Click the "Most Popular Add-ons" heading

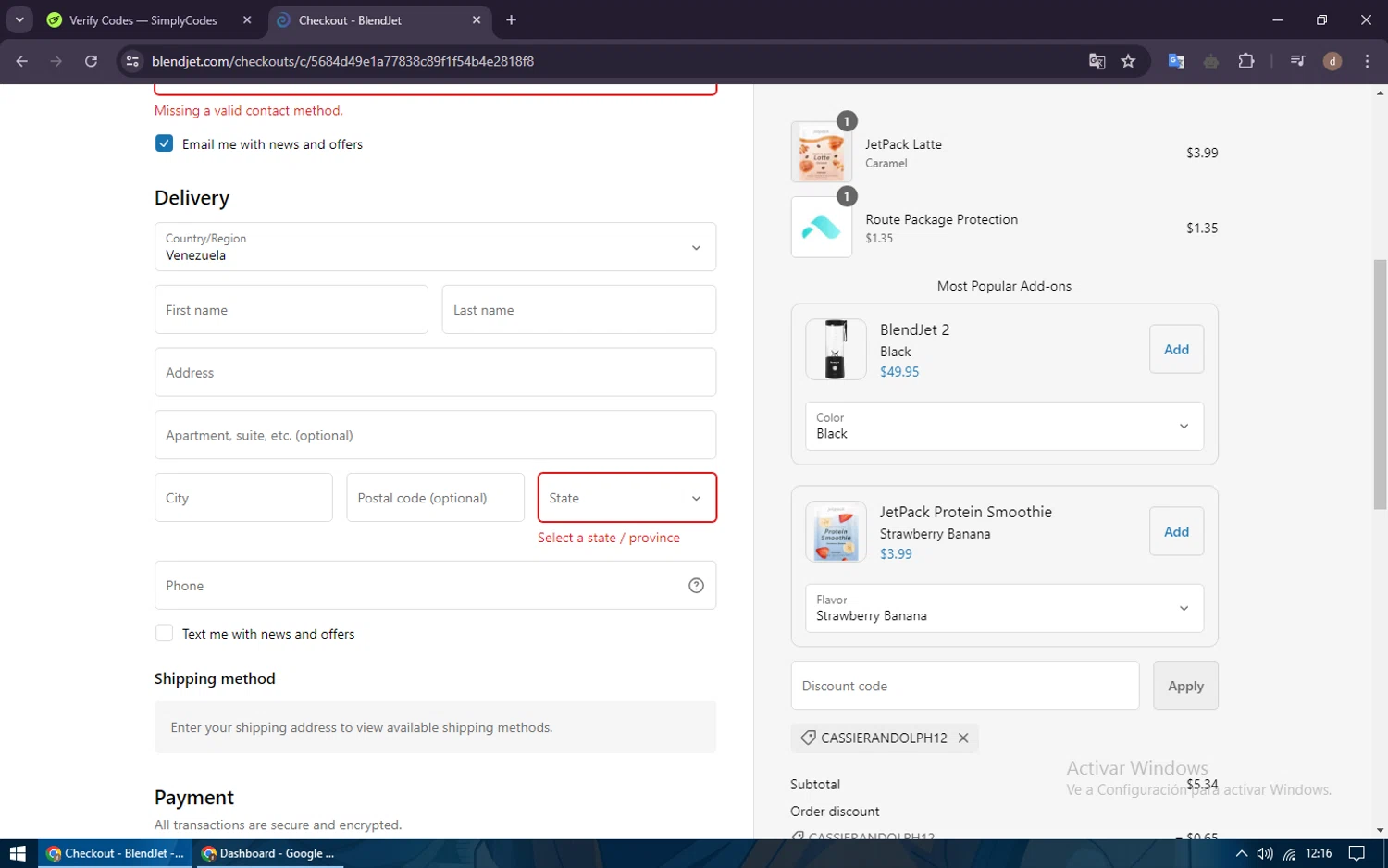[1004, 286]
